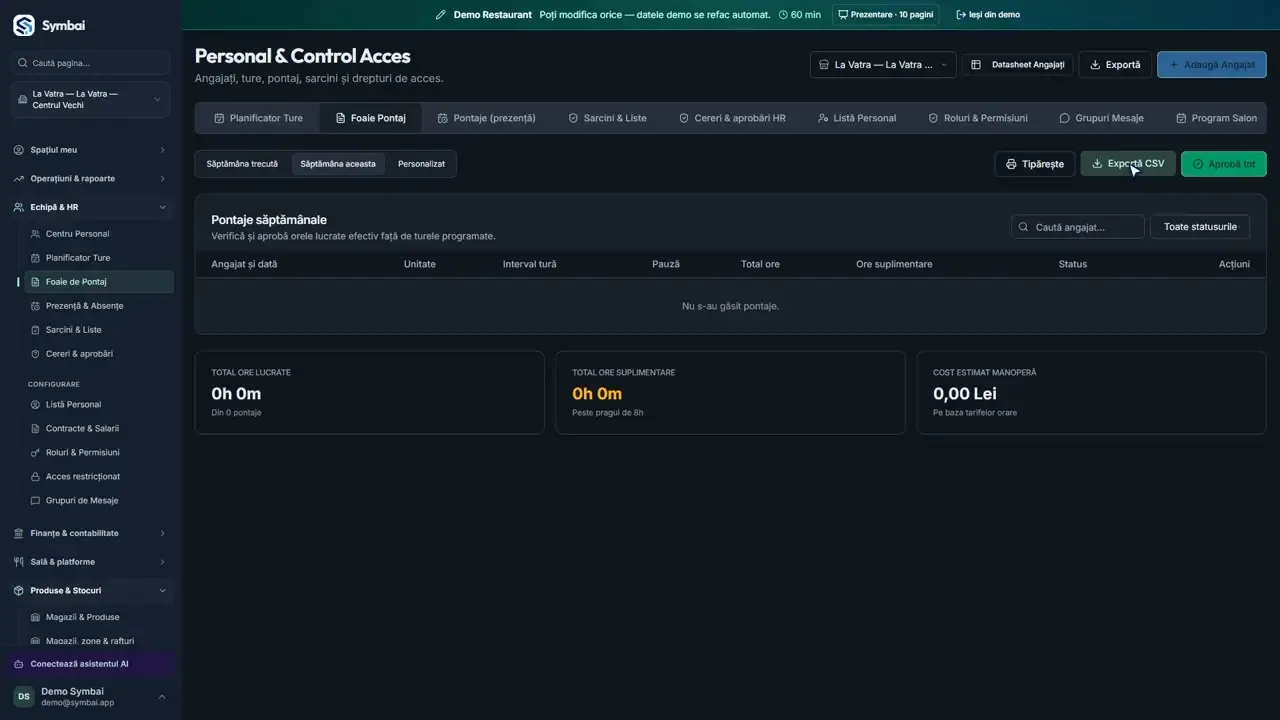
Task: Click the Exportă CSV button
Action: tap(1128, 164)
